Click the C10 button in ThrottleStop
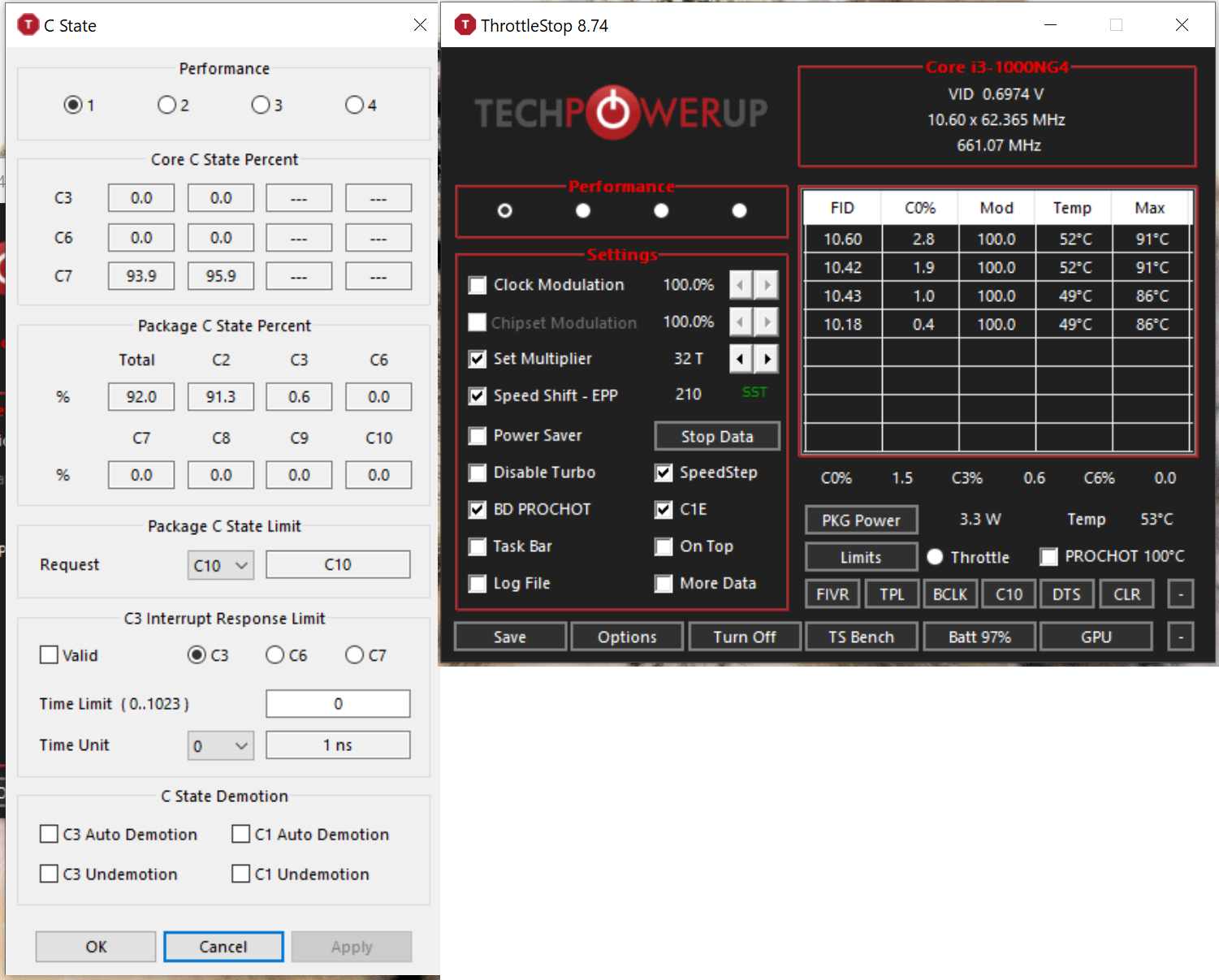 (1009, 594)
